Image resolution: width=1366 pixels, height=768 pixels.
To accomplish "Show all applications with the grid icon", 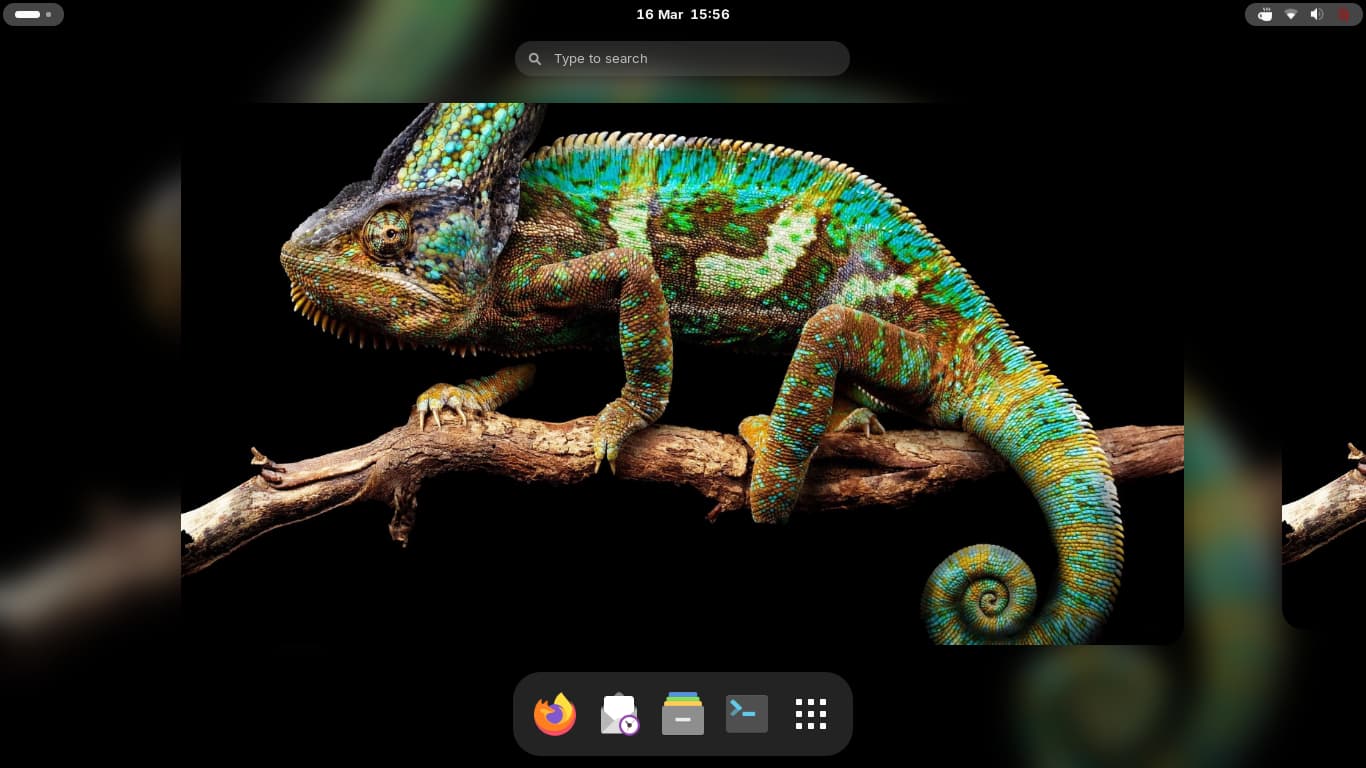I will point(811,714).
